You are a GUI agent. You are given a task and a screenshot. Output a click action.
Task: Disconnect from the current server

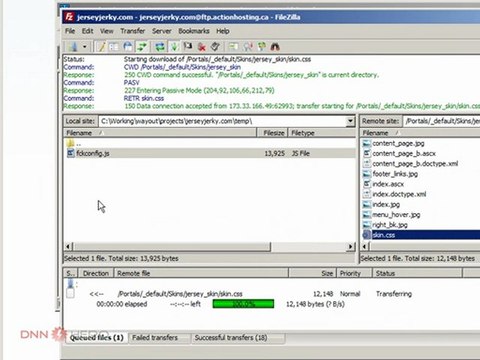point(202,47)
